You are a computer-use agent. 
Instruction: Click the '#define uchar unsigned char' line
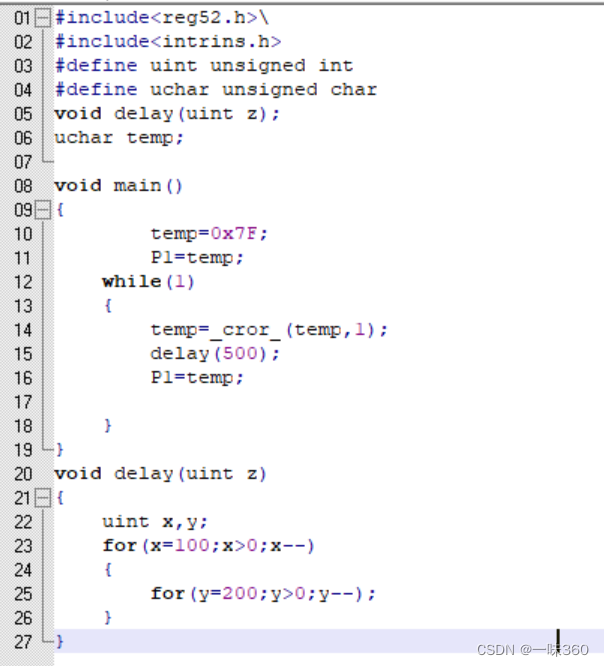(x=216, y=90)
